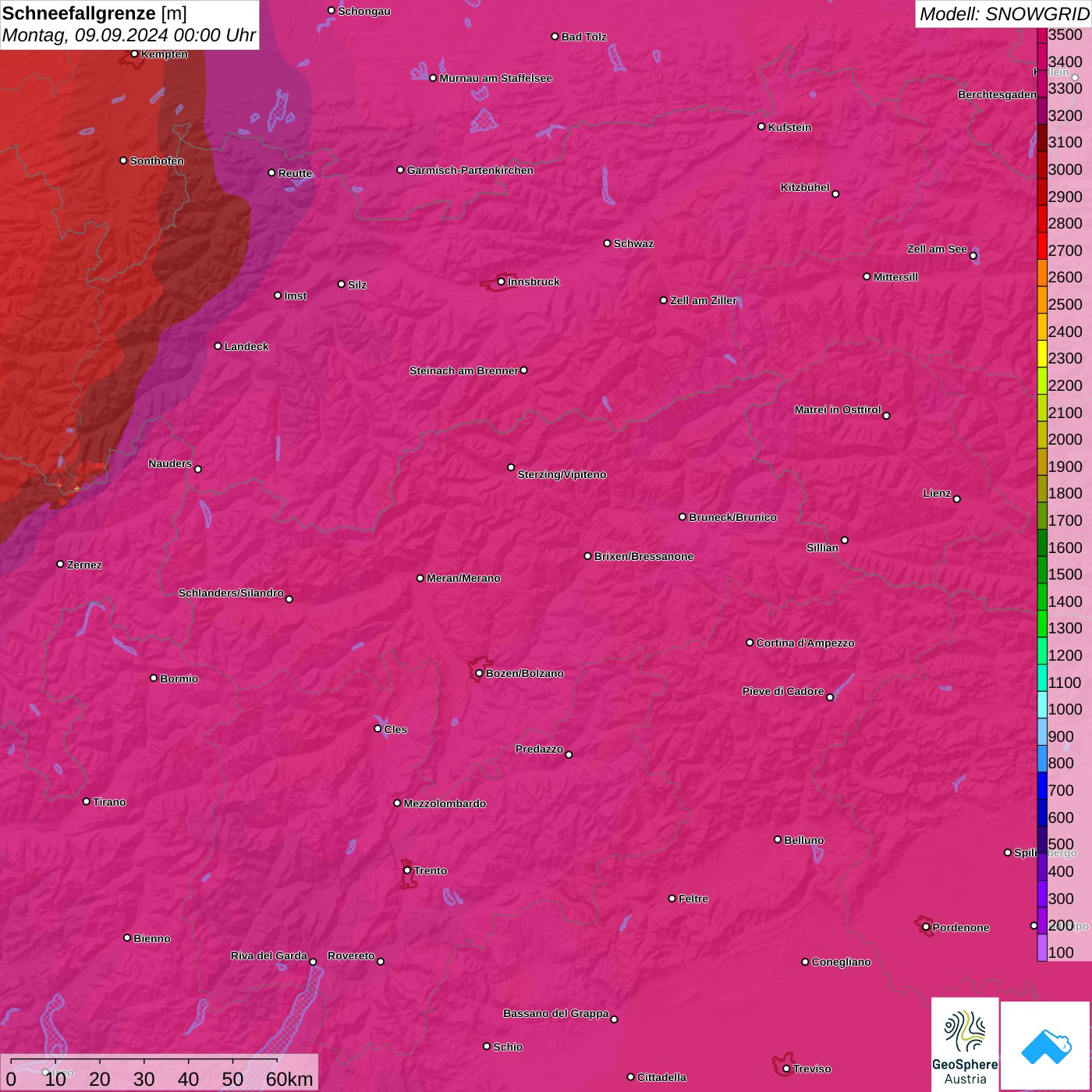Click the Kitzbühel label

point(805,187)
